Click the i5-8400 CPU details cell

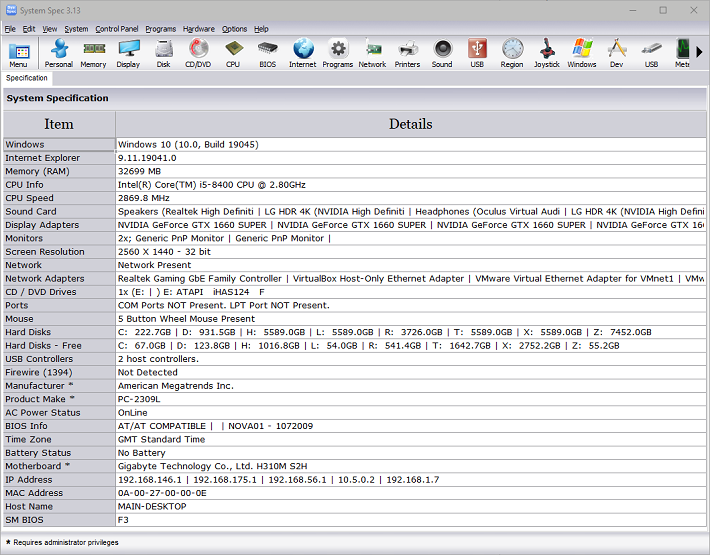coord(411,185)
